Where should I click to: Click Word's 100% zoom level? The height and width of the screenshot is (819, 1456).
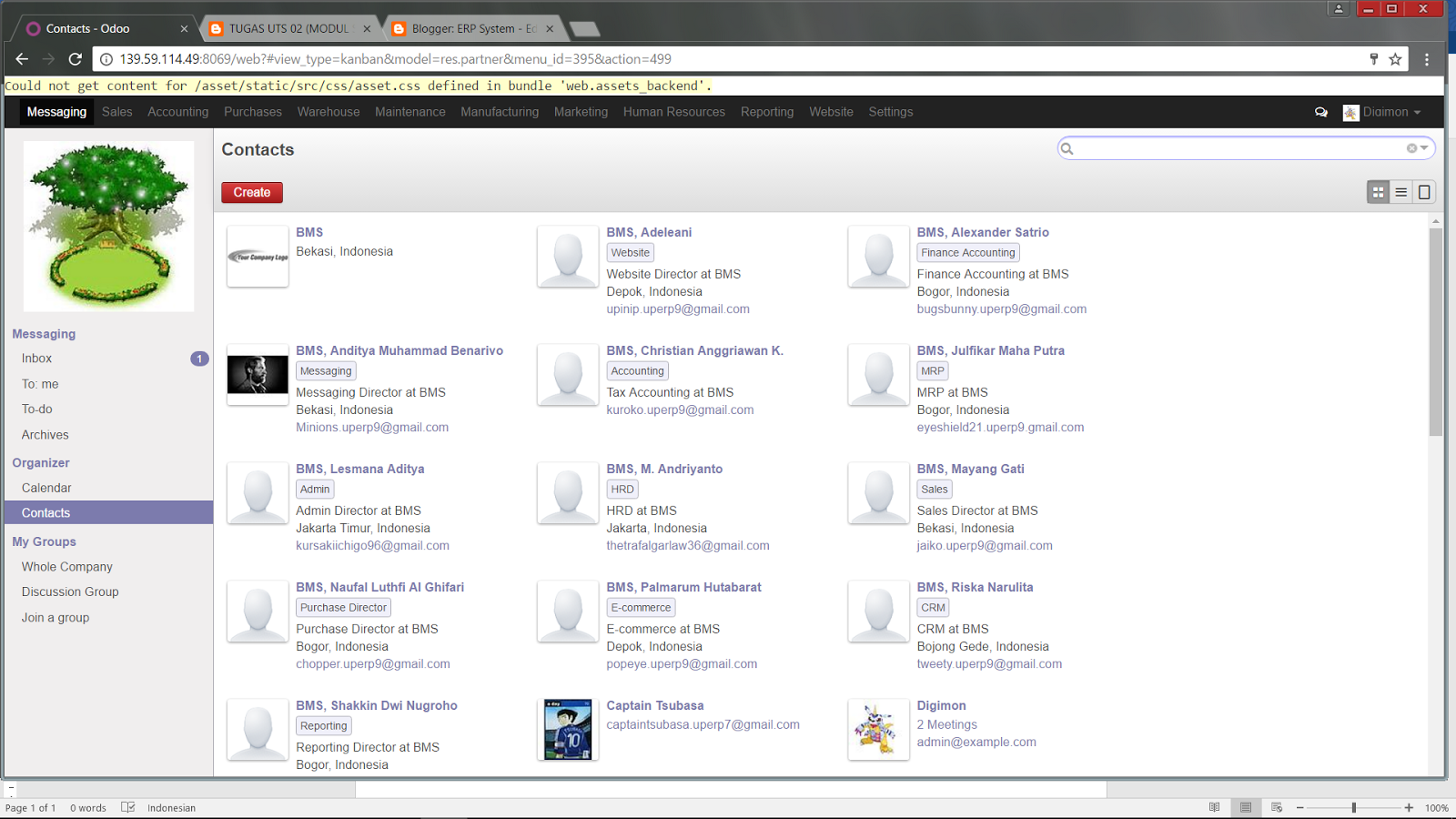tap(1437, 808)
